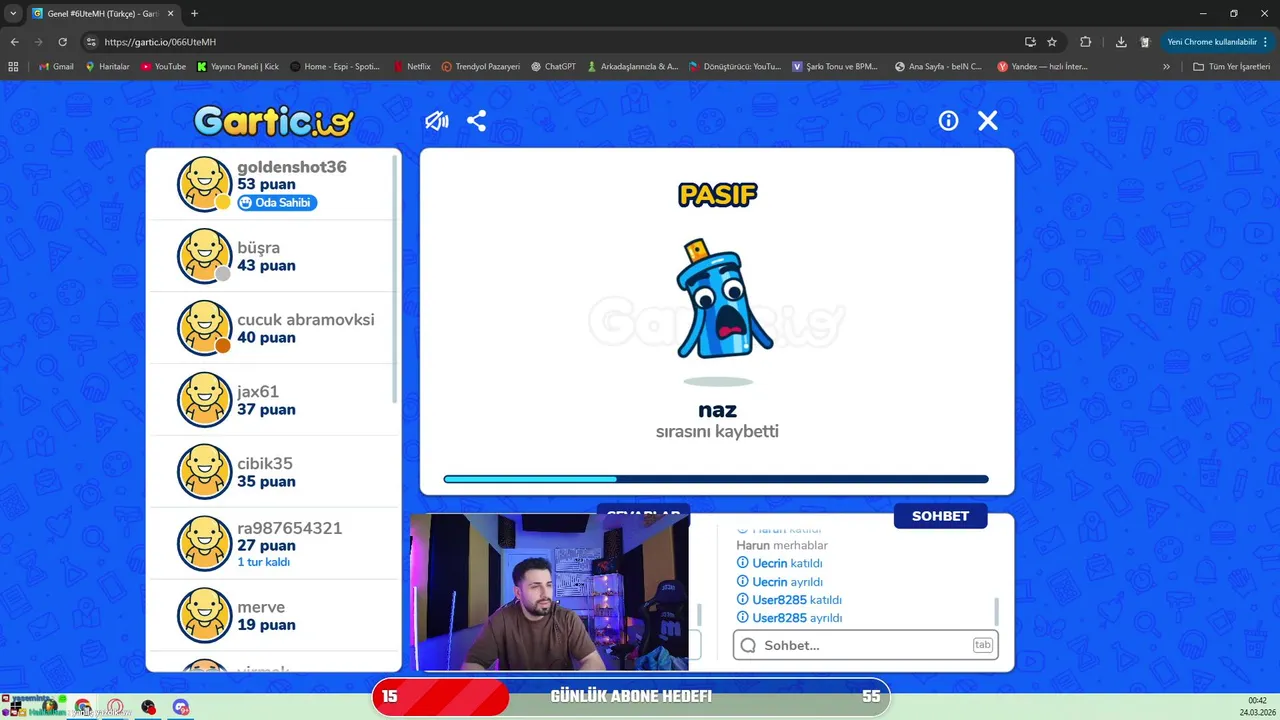Open the share room icon
The width and height of the screenshot is (1280, 720).
coord(476,121)
